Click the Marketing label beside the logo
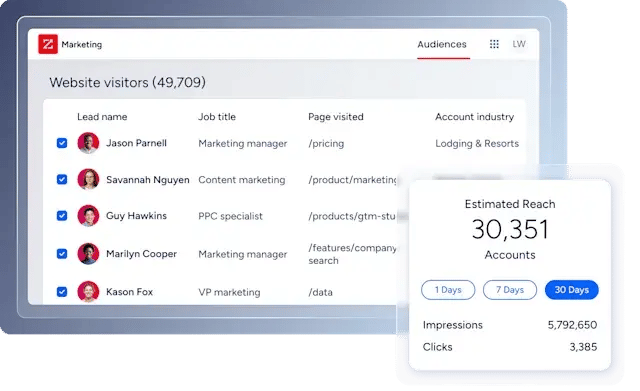This screenshot has width=640, height=391. (82, 44)
